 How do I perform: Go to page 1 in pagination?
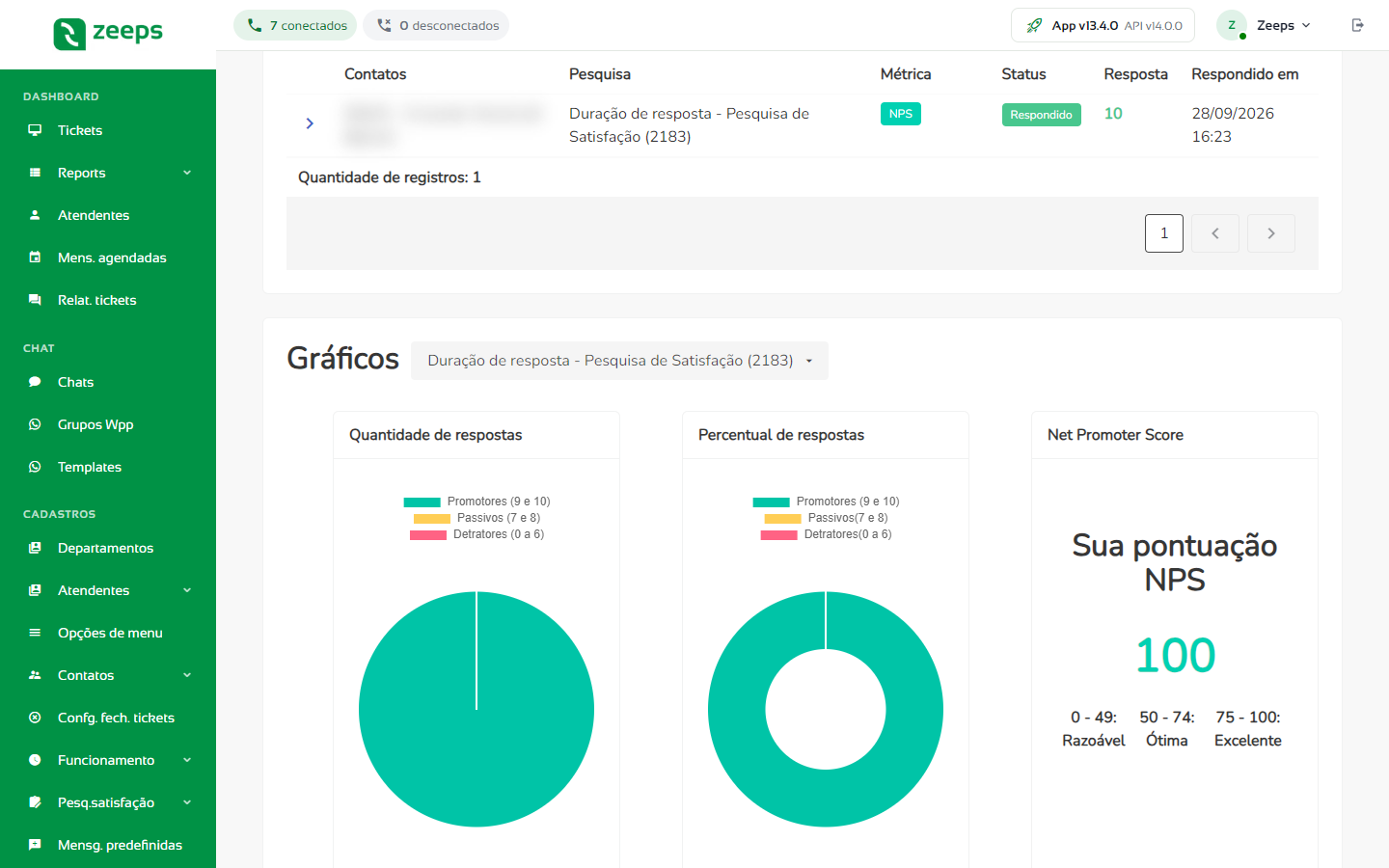pos(1164,233)
